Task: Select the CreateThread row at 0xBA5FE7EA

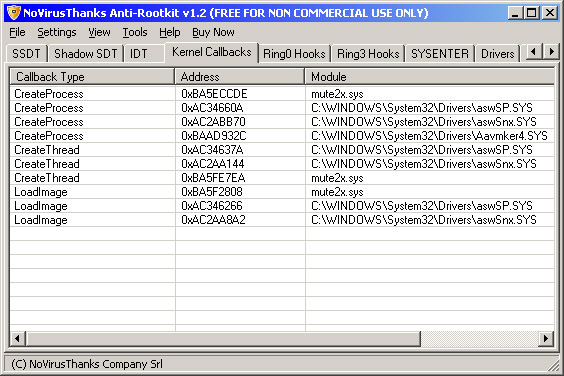Action: pos(282,178)
